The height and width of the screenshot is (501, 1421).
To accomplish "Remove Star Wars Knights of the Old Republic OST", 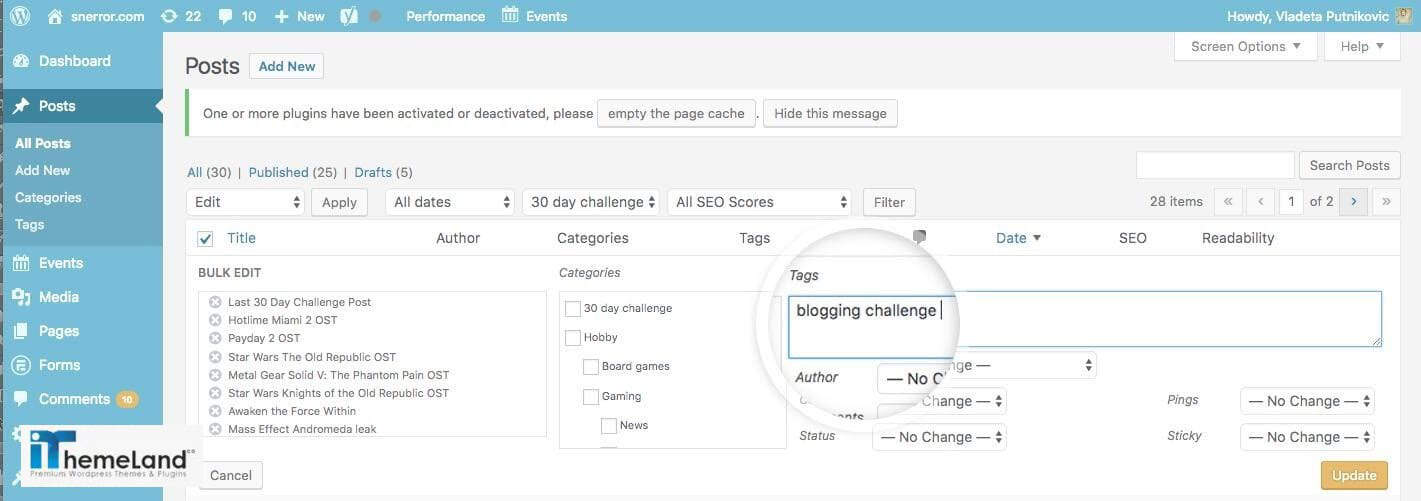I will point(215,393).
